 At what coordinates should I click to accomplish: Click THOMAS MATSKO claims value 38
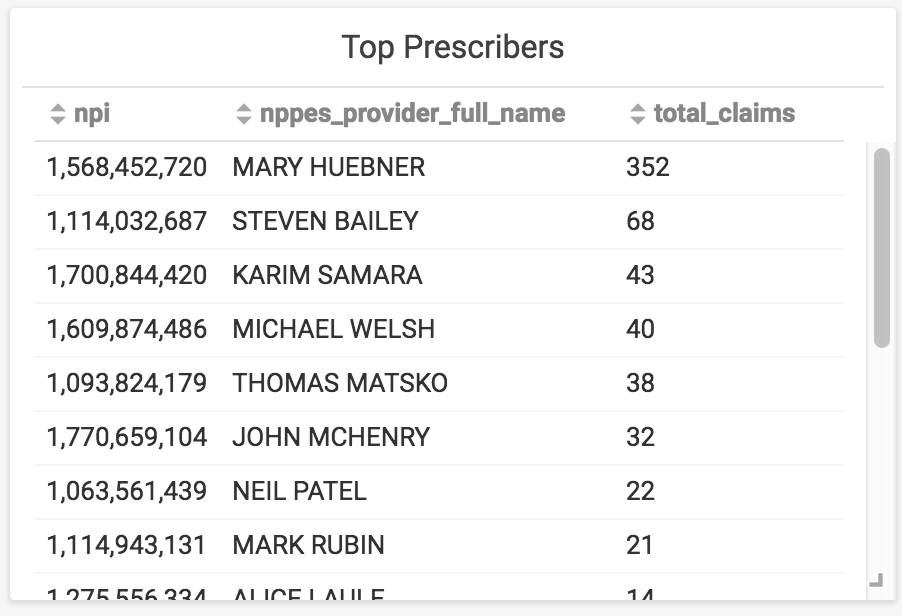640,384
